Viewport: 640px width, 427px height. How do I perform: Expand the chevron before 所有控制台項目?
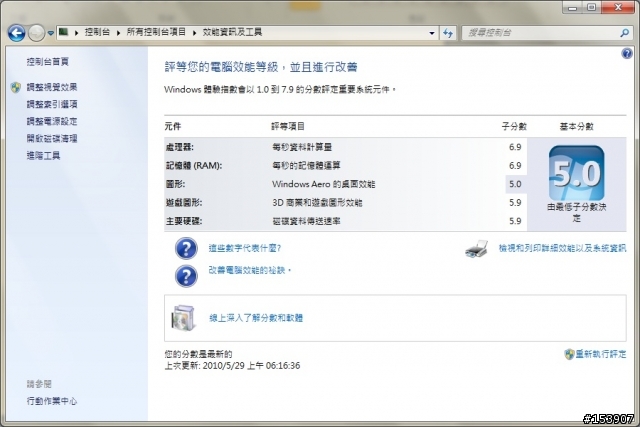[118, 33]
